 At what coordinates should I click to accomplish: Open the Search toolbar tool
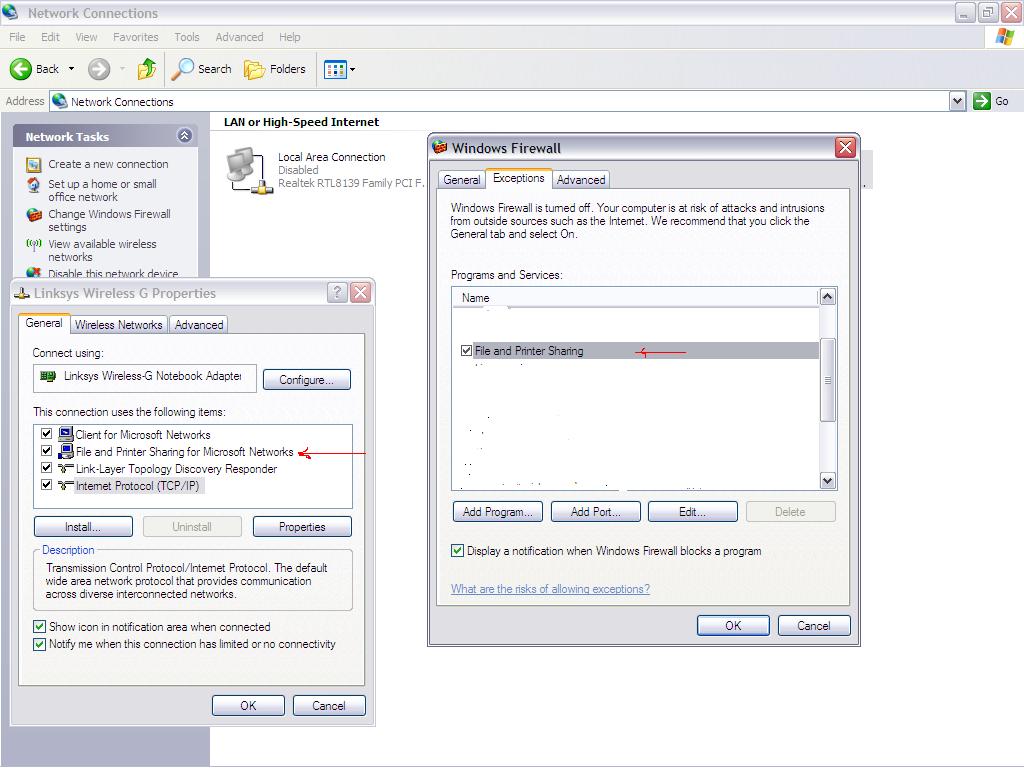click(x=201, y=69)
